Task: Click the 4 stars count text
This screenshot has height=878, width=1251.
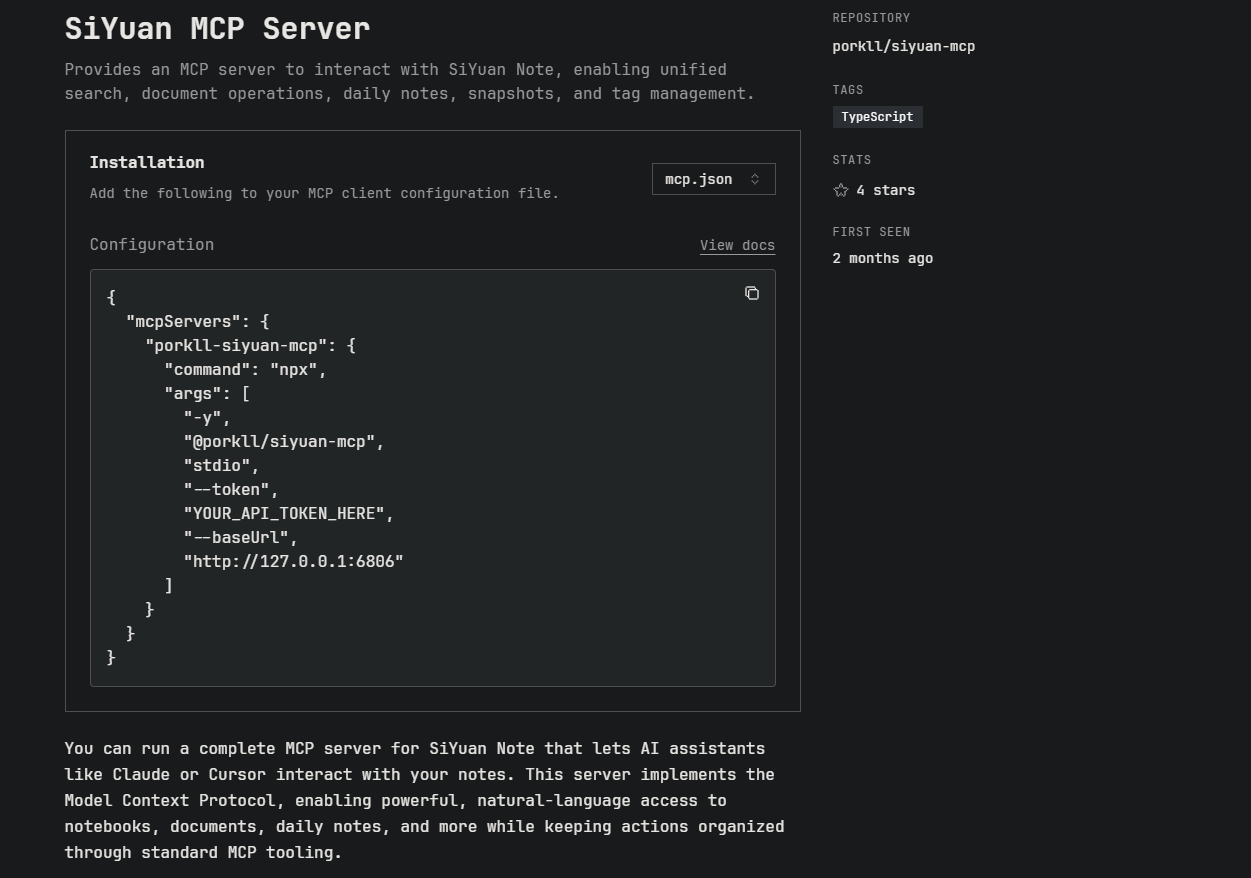Action: [x=885, y=190]
